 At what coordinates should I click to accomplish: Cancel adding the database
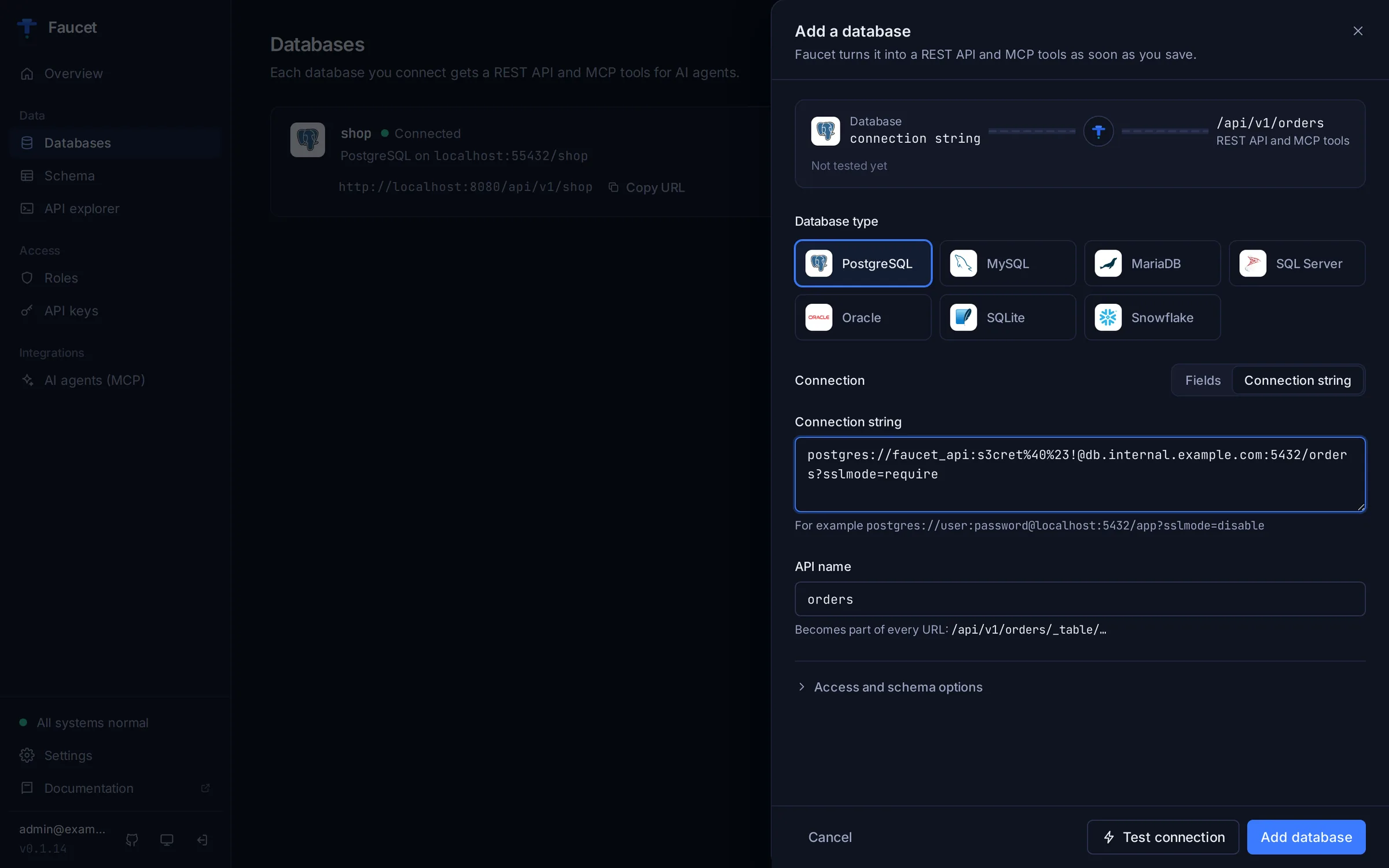coord(830,837)
